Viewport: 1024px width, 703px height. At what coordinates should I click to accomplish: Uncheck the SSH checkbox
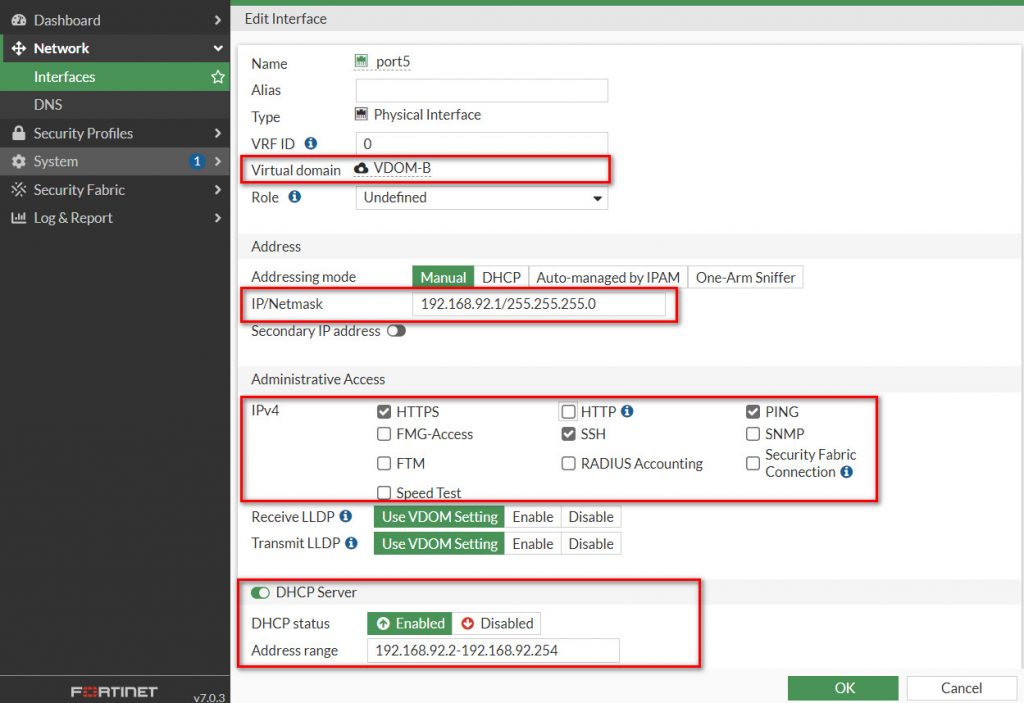(x=569, y=434)
